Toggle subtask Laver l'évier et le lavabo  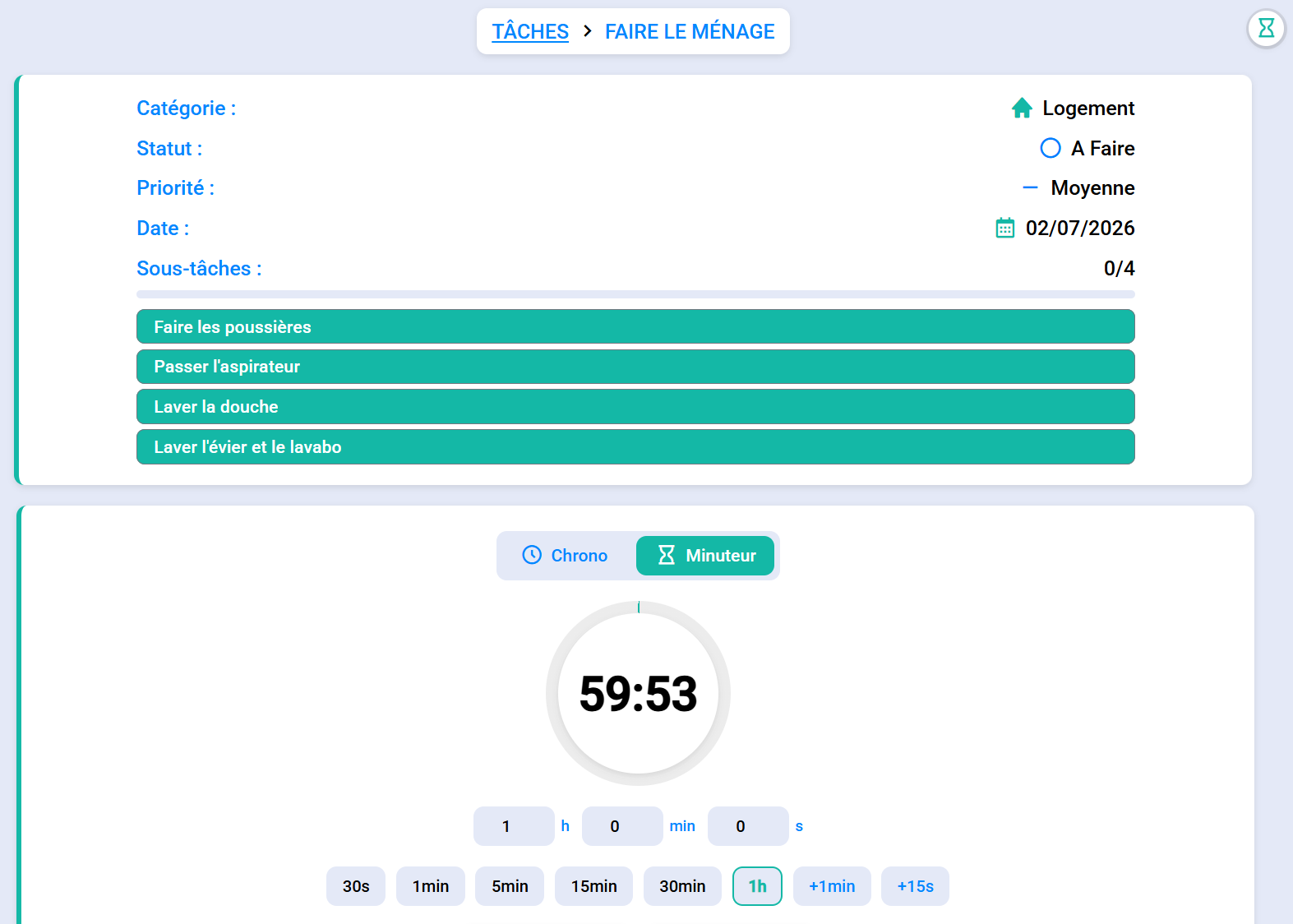click(x=635, y=447)
